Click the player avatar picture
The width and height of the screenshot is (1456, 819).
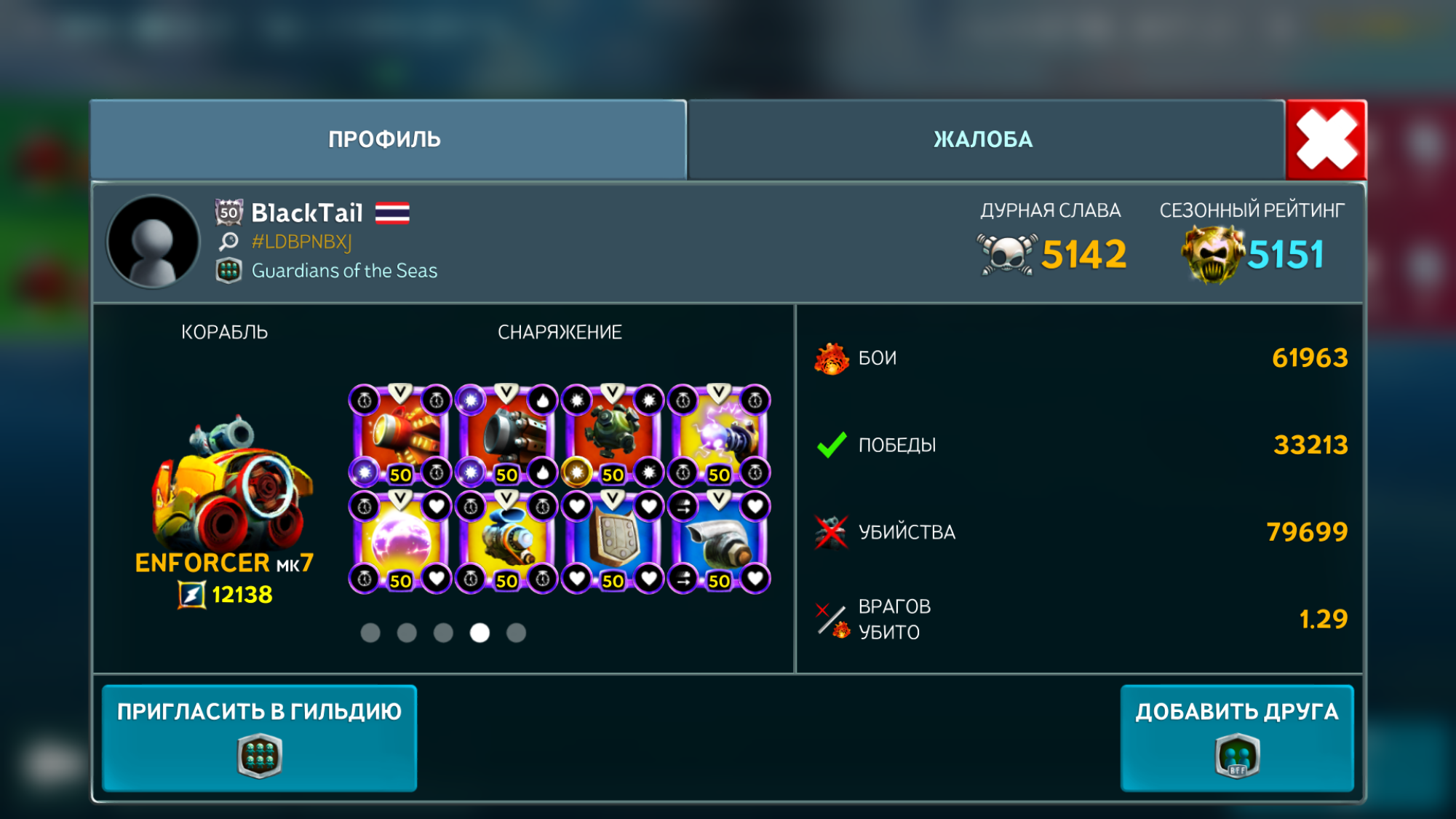point(153,242)
